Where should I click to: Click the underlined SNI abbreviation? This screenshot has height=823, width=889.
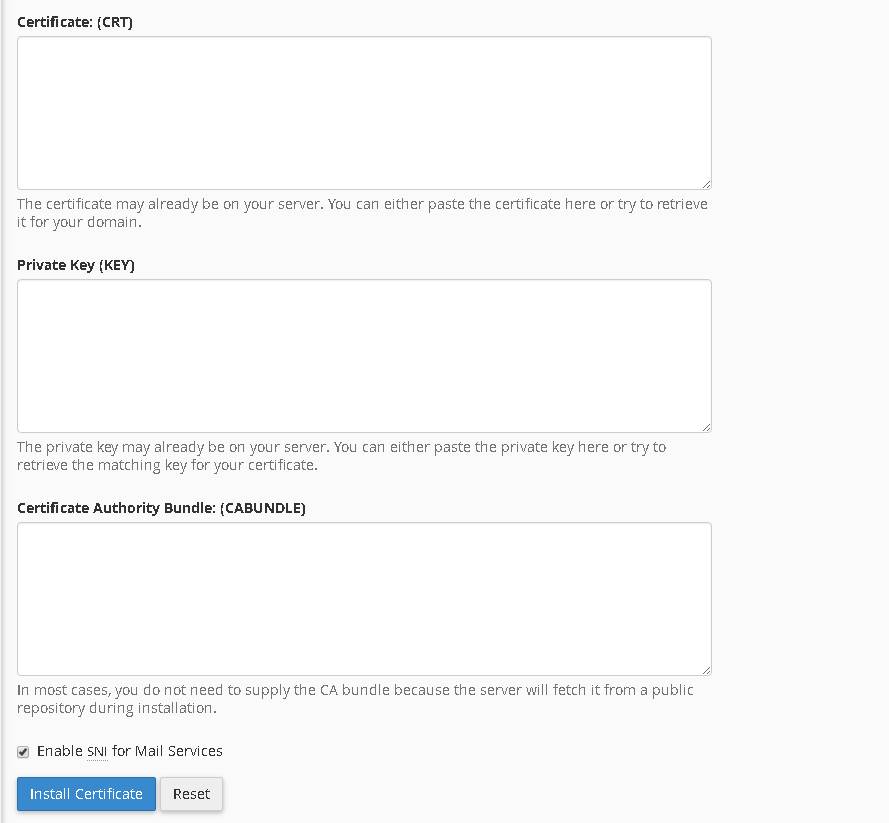tap(97, 752)
